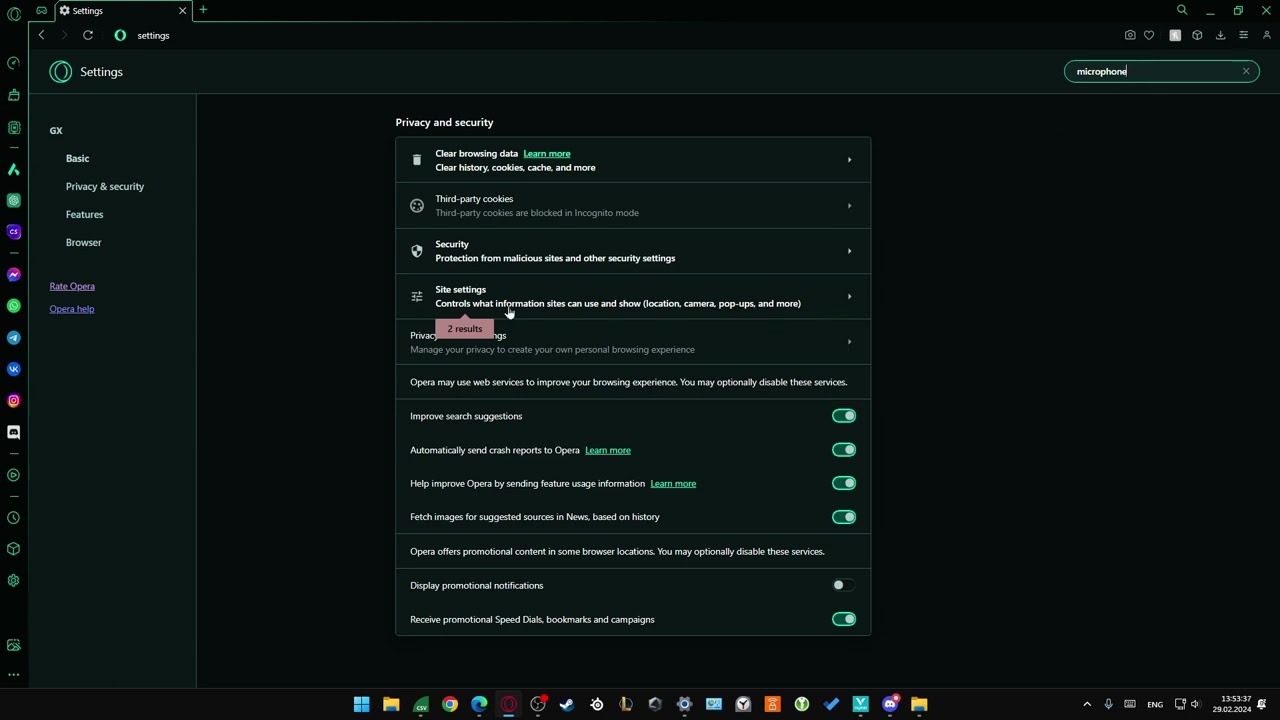This screenshot has height=720, width=1280.
Task: Expand Clear browsing data arrow
Action: pos(849,160)
